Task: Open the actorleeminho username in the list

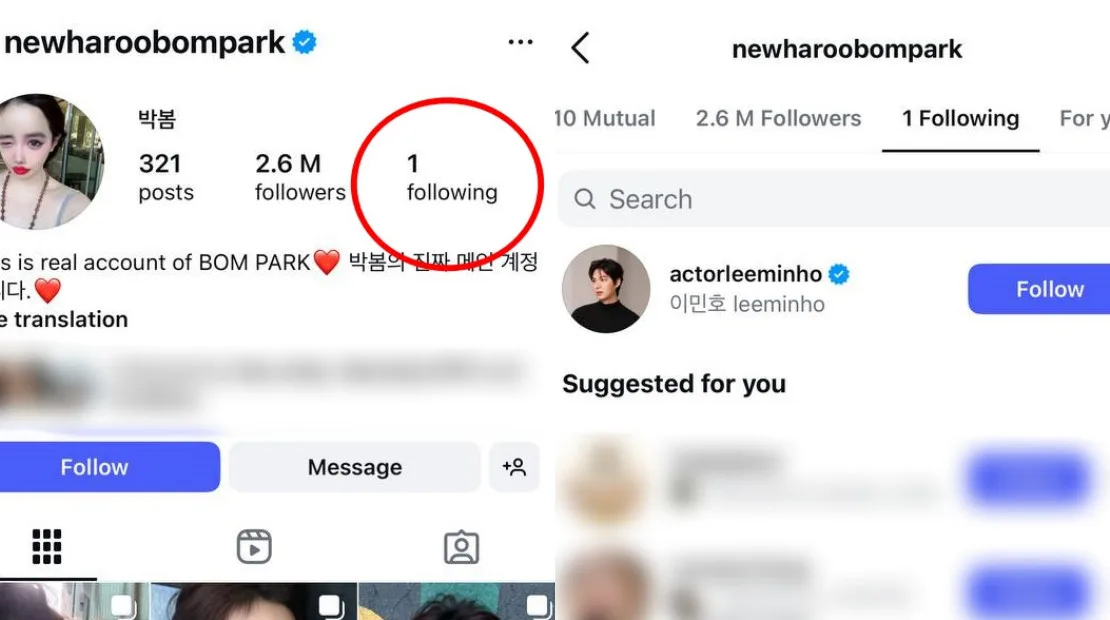Action: tap(745, 274)
